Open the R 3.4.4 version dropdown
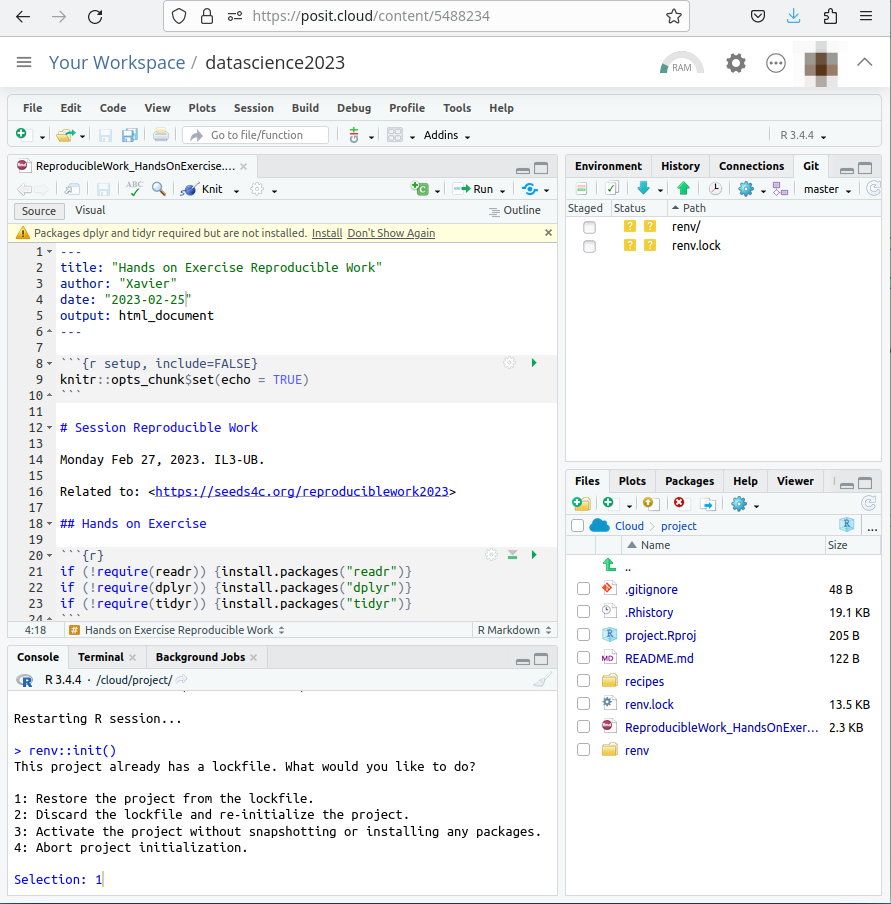 click(x=803, y=135)
